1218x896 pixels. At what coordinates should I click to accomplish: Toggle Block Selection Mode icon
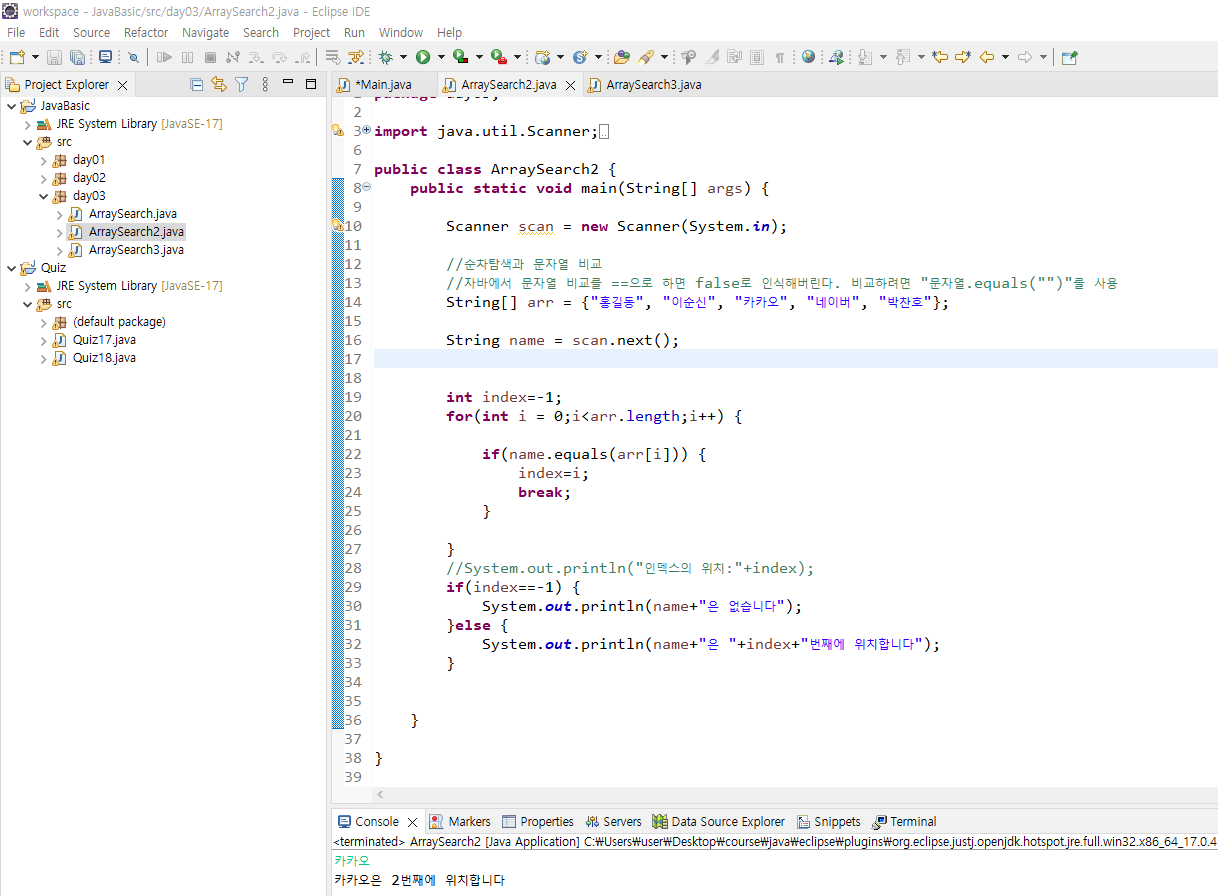pos(757,57)
